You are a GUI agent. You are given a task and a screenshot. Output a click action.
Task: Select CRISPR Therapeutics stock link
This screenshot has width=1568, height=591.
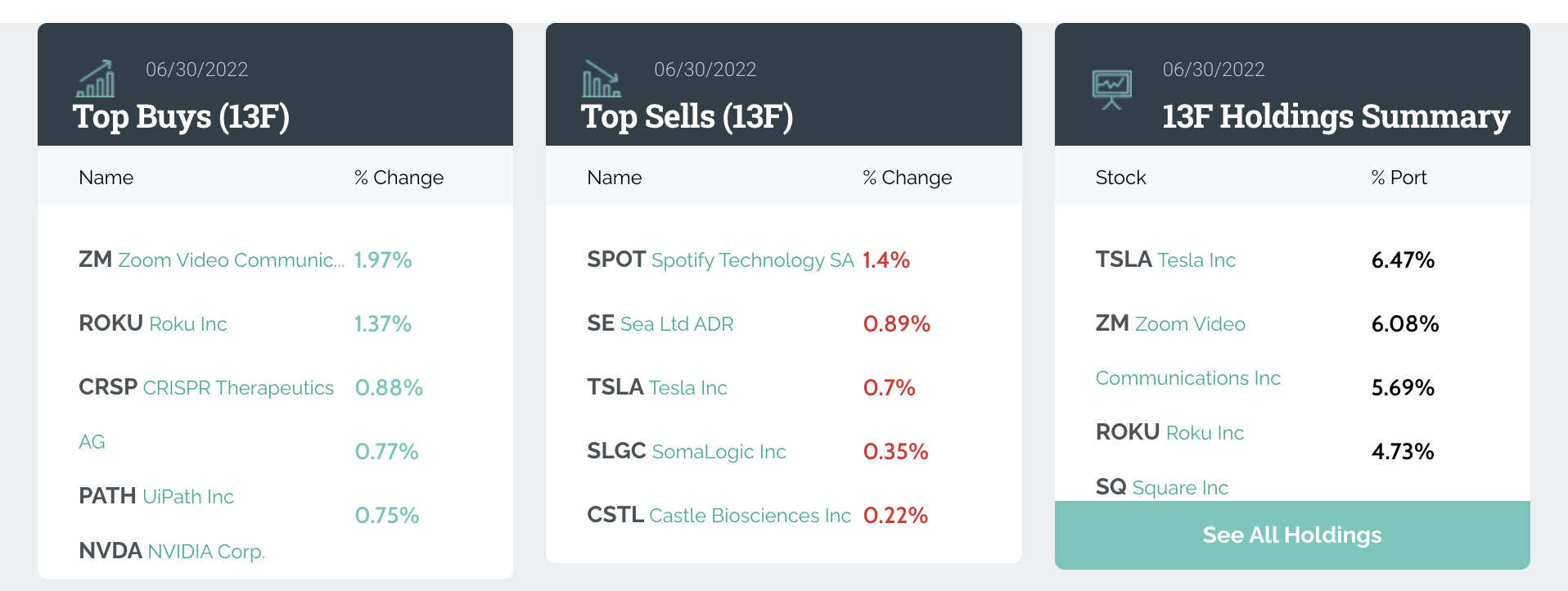tap(237, 388)
